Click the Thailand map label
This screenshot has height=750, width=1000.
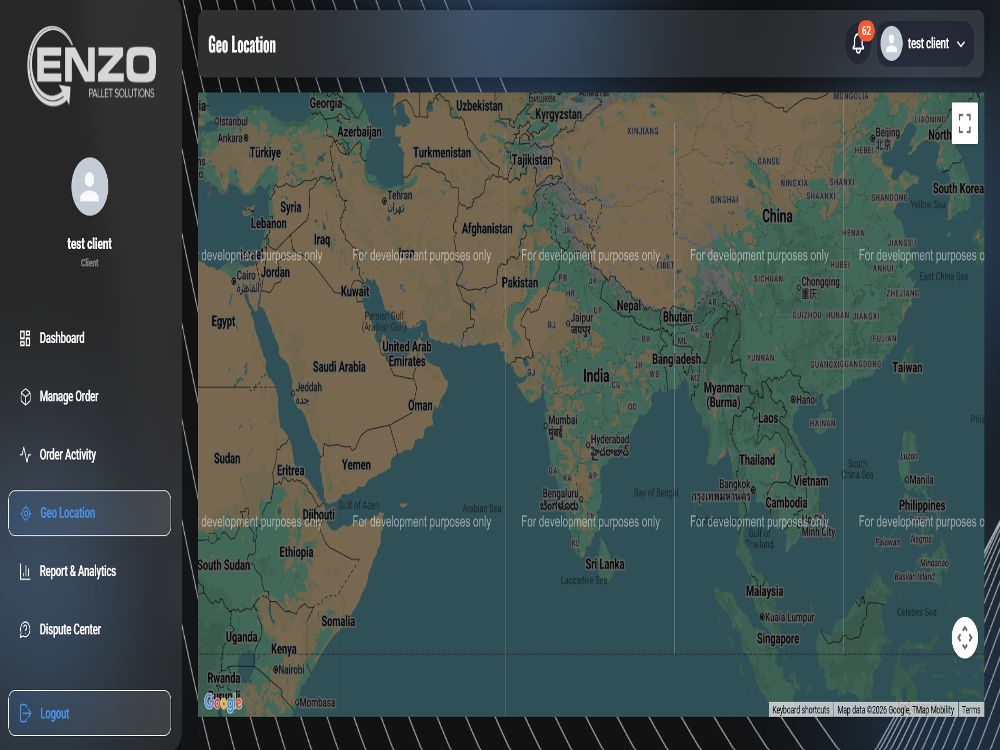(757, 460)
